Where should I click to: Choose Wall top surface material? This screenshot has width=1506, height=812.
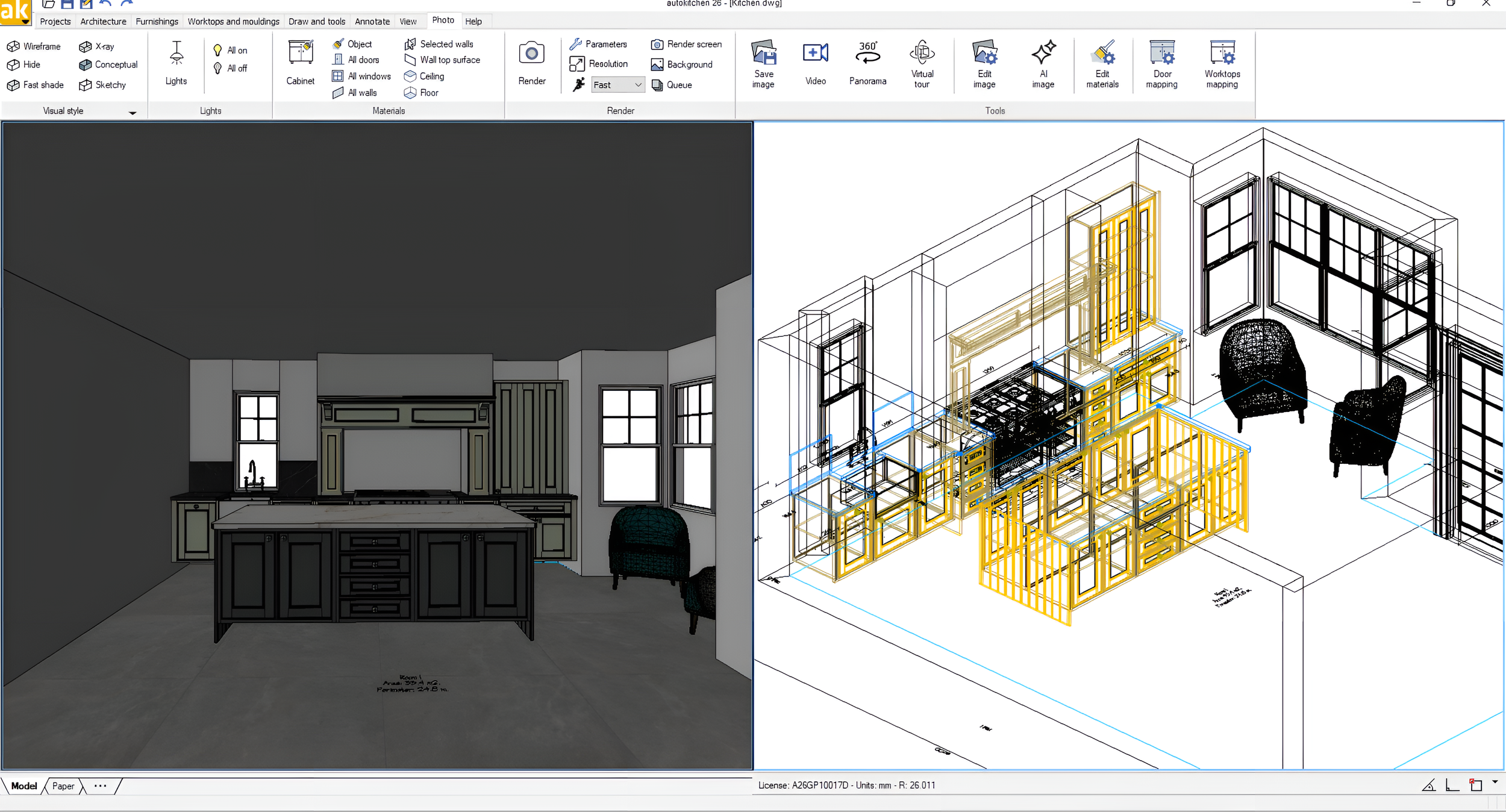click(442, 60)
